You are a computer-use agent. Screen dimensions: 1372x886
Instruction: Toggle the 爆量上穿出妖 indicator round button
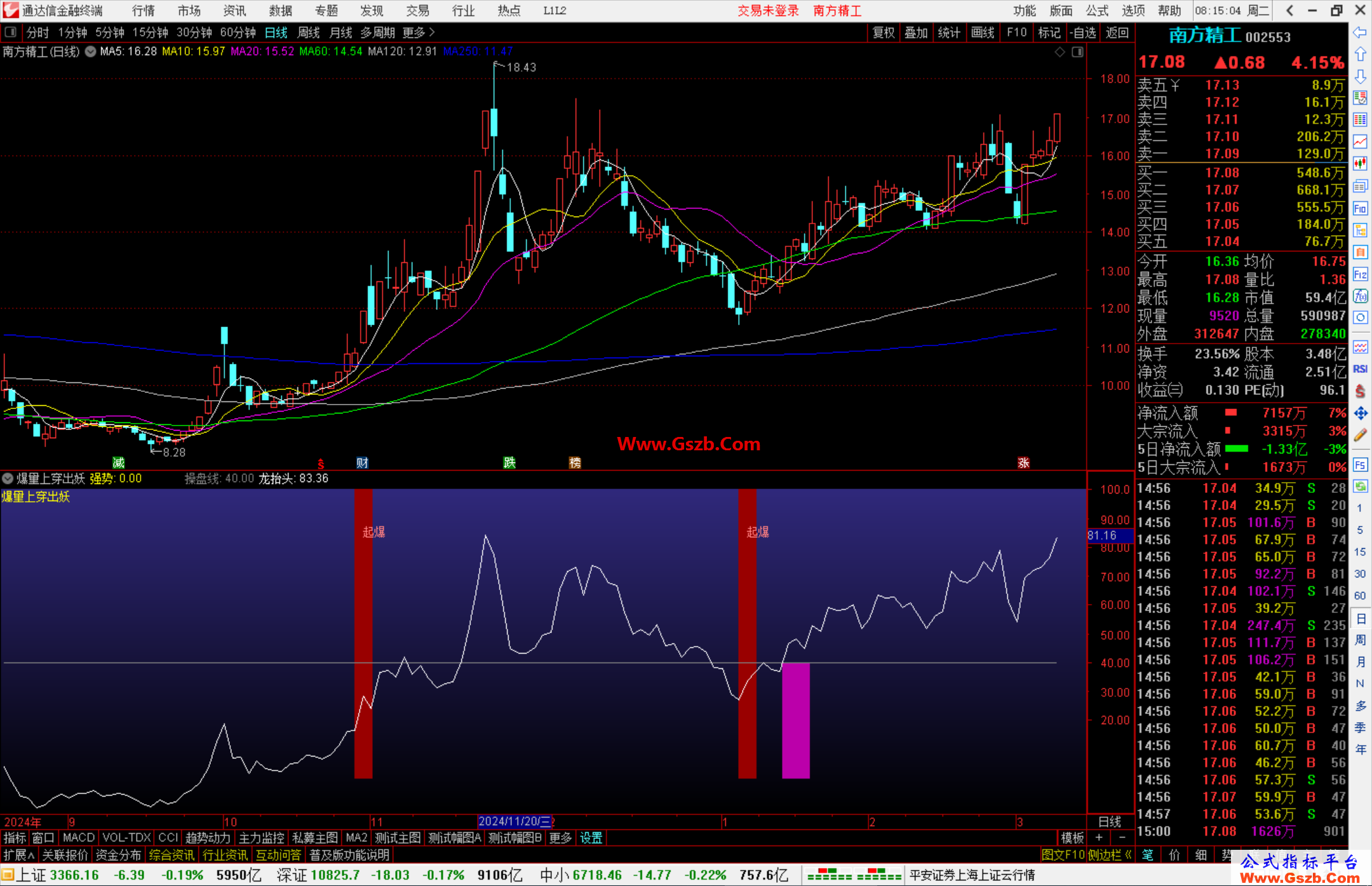(8, 478)
